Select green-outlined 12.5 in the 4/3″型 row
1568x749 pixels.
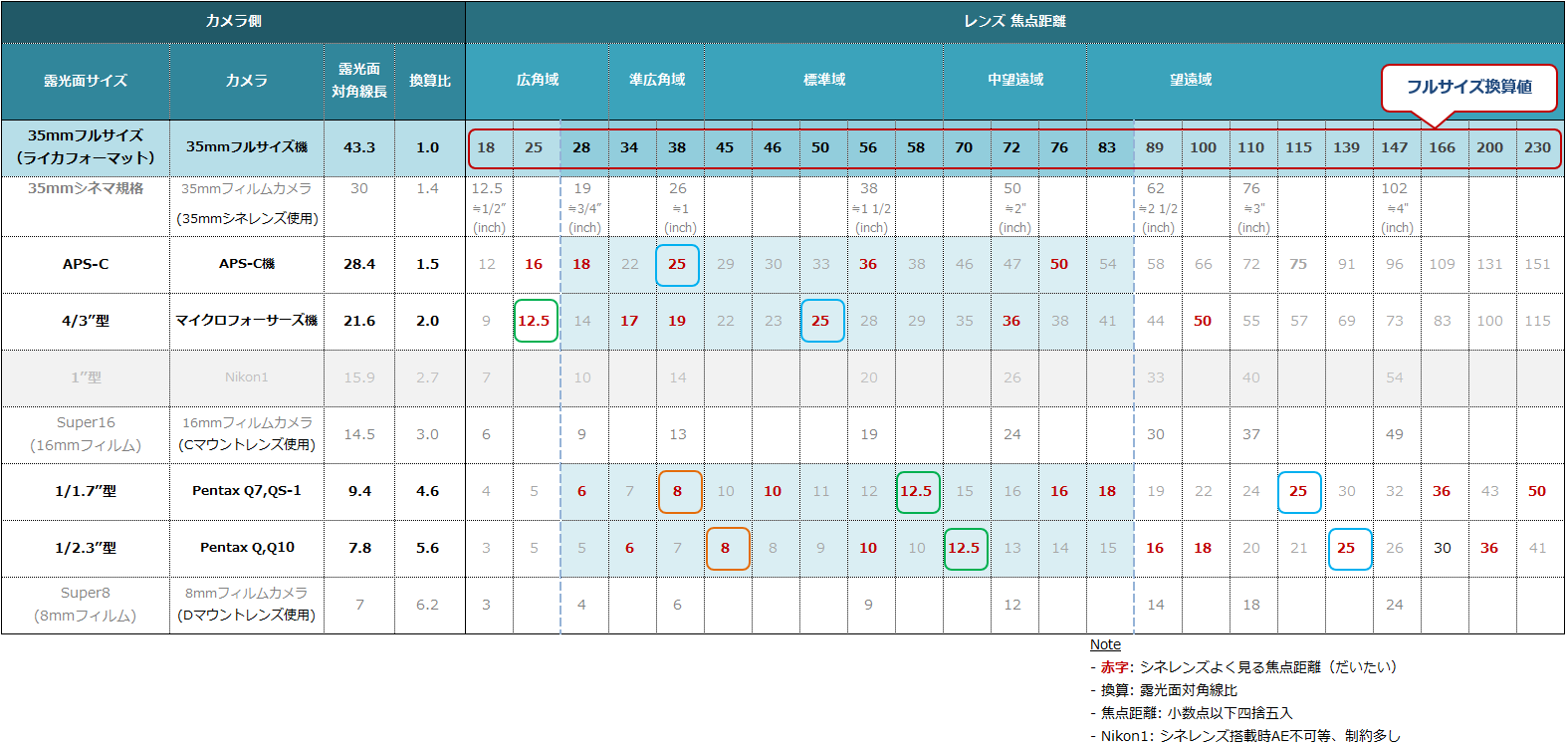535,321
